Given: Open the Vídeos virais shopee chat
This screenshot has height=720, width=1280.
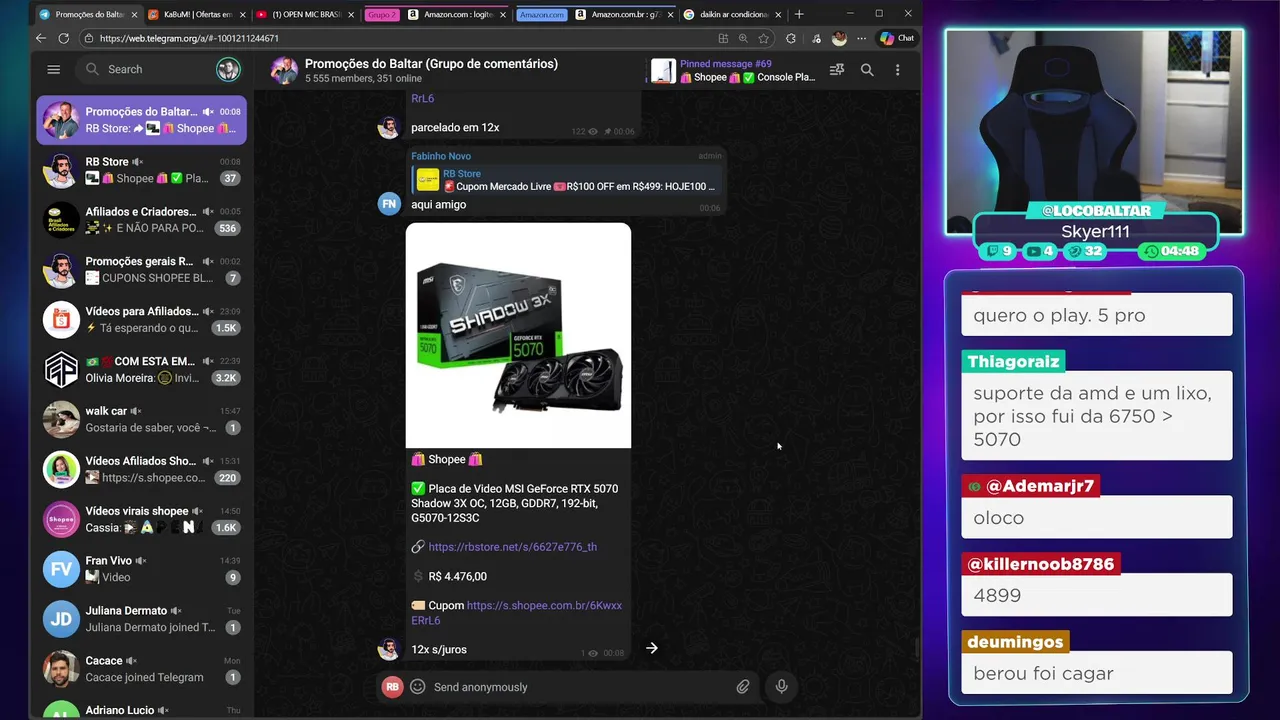Looking at the screenshot, I should 141,519.
